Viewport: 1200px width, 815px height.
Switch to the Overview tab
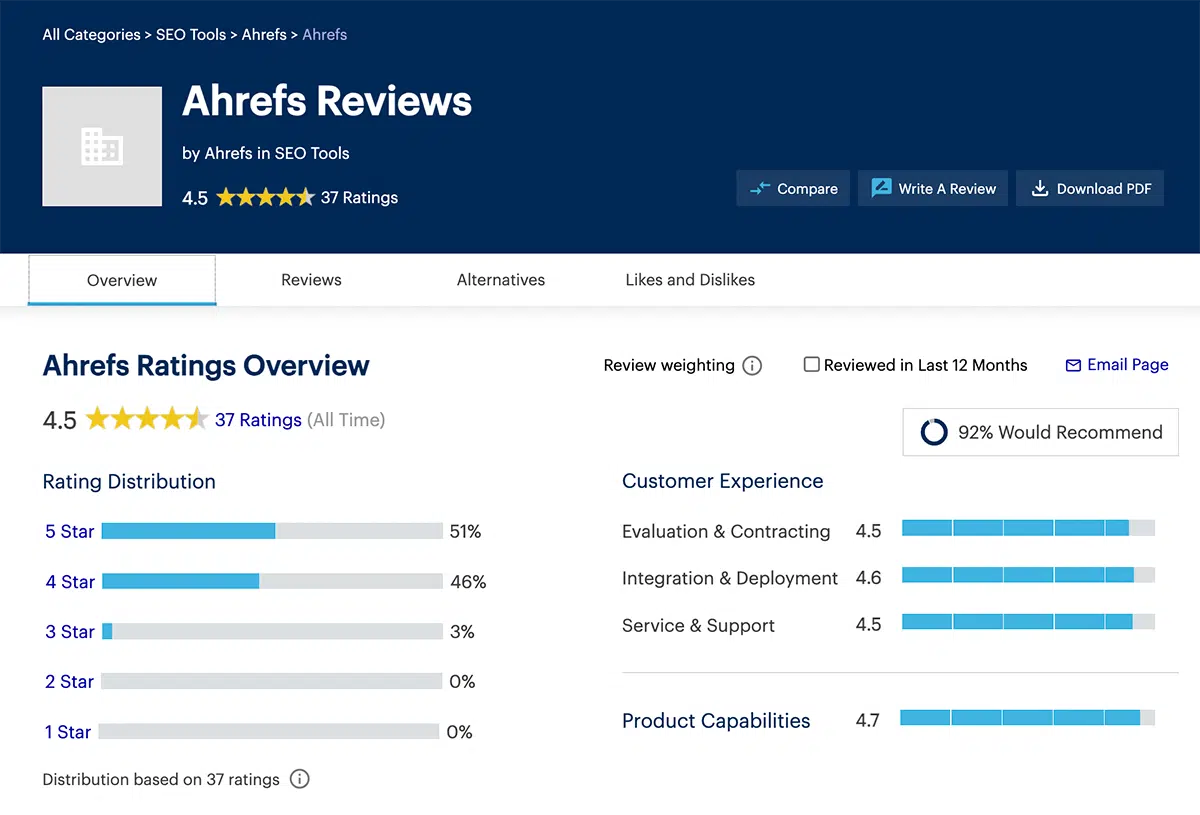pyautogui.click(x=122, y=280)
